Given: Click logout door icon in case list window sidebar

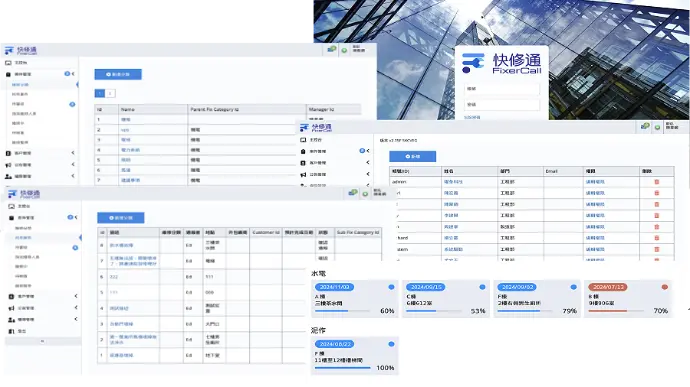Looking at the screenshot, I should [11, 331].
